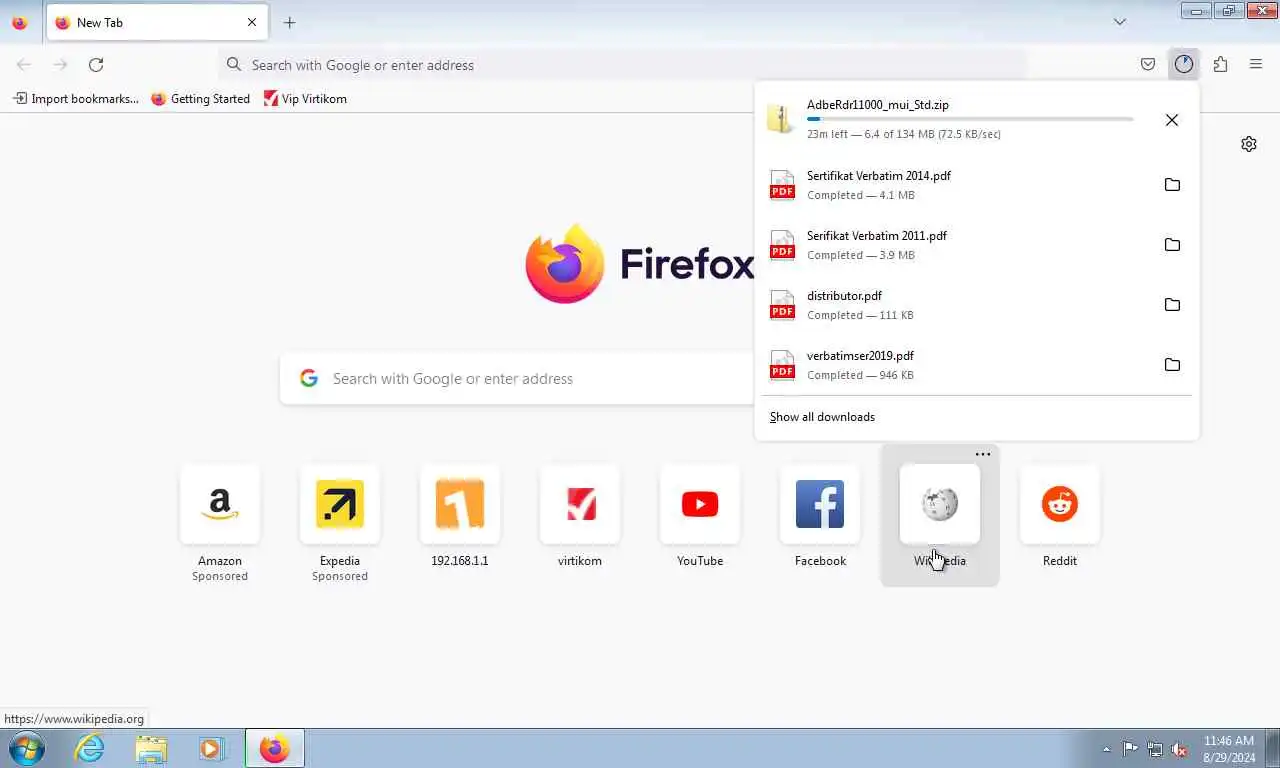Click the Google search box on page
The height and width of the screenshot is (768, 1280).
click(517, 378)
